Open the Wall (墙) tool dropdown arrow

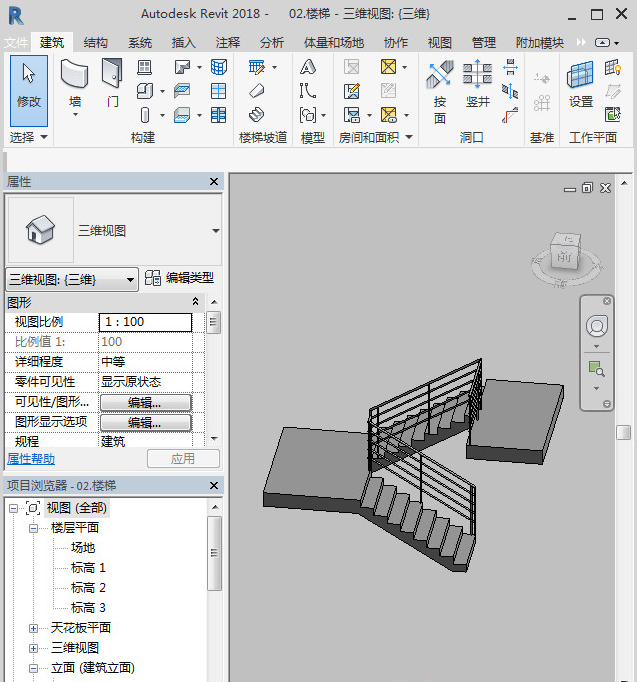click(x=75, y=115)
